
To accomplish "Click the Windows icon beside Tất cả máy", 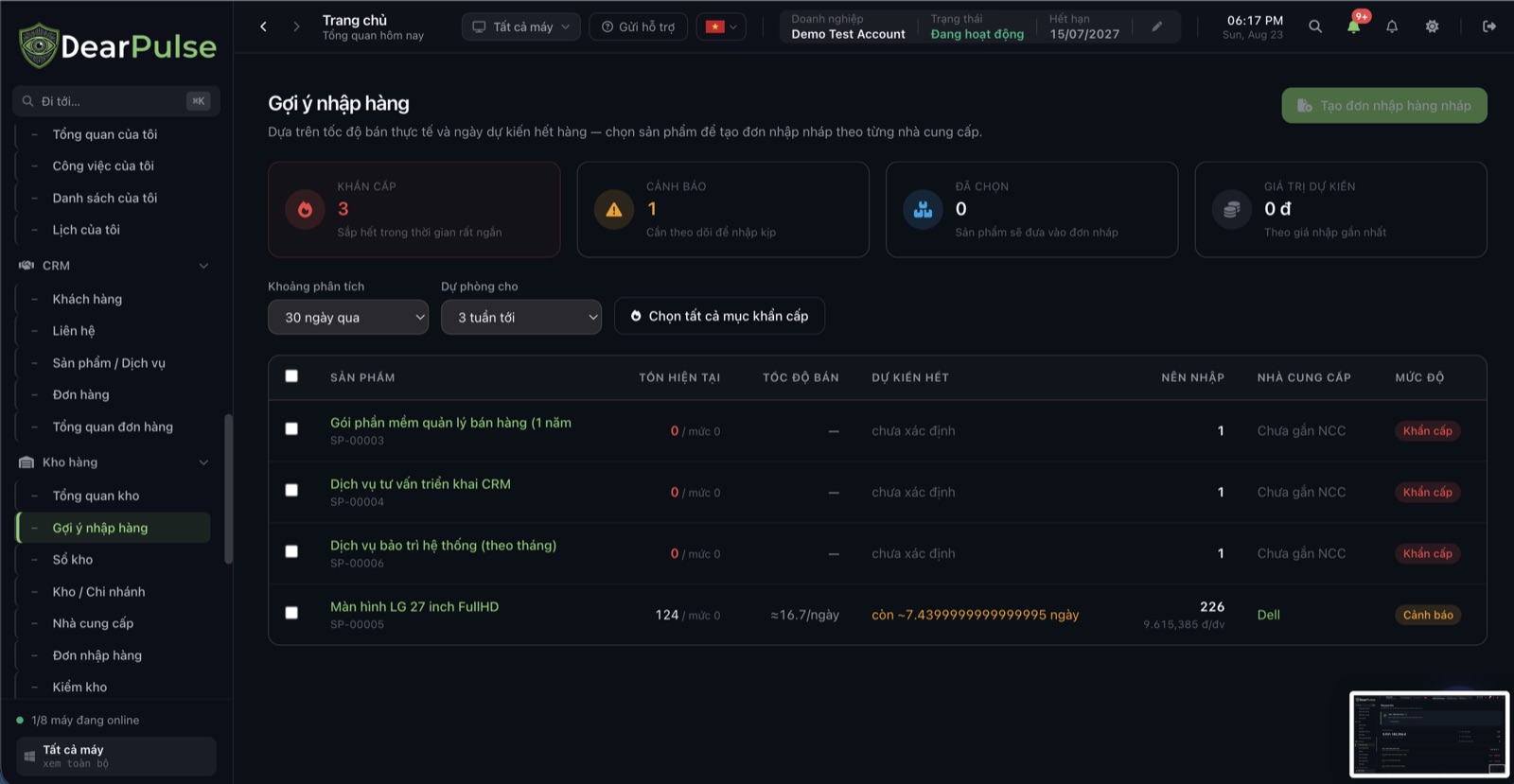I will point(29,756).
